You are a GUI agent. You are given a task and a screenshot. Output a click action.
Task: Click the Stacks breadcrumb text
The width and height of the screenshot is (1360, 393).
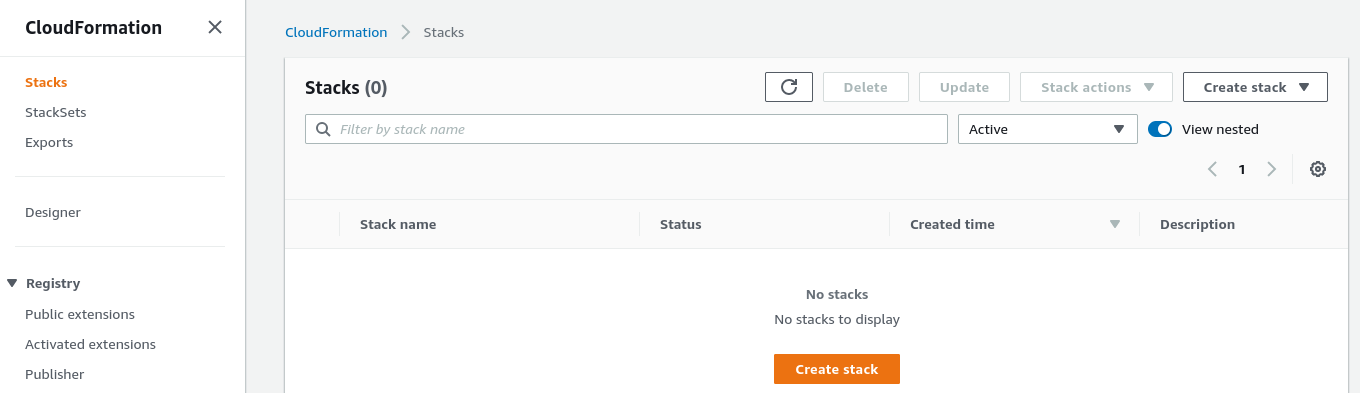[444, 32]
